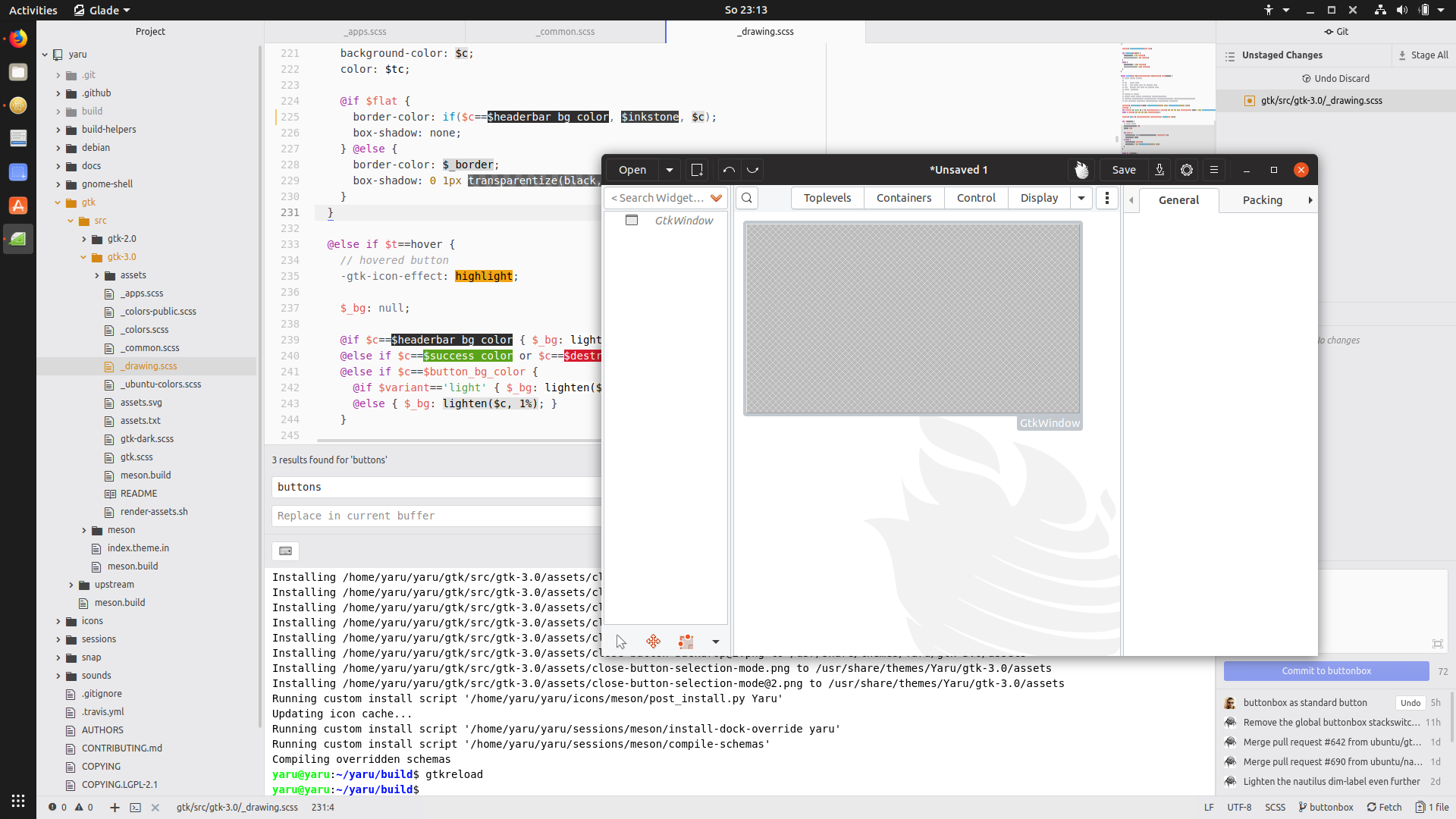Click the Stage All button
Image resolution: width=1456 pixels, height=819 pixels.
tap(1423, 55)
